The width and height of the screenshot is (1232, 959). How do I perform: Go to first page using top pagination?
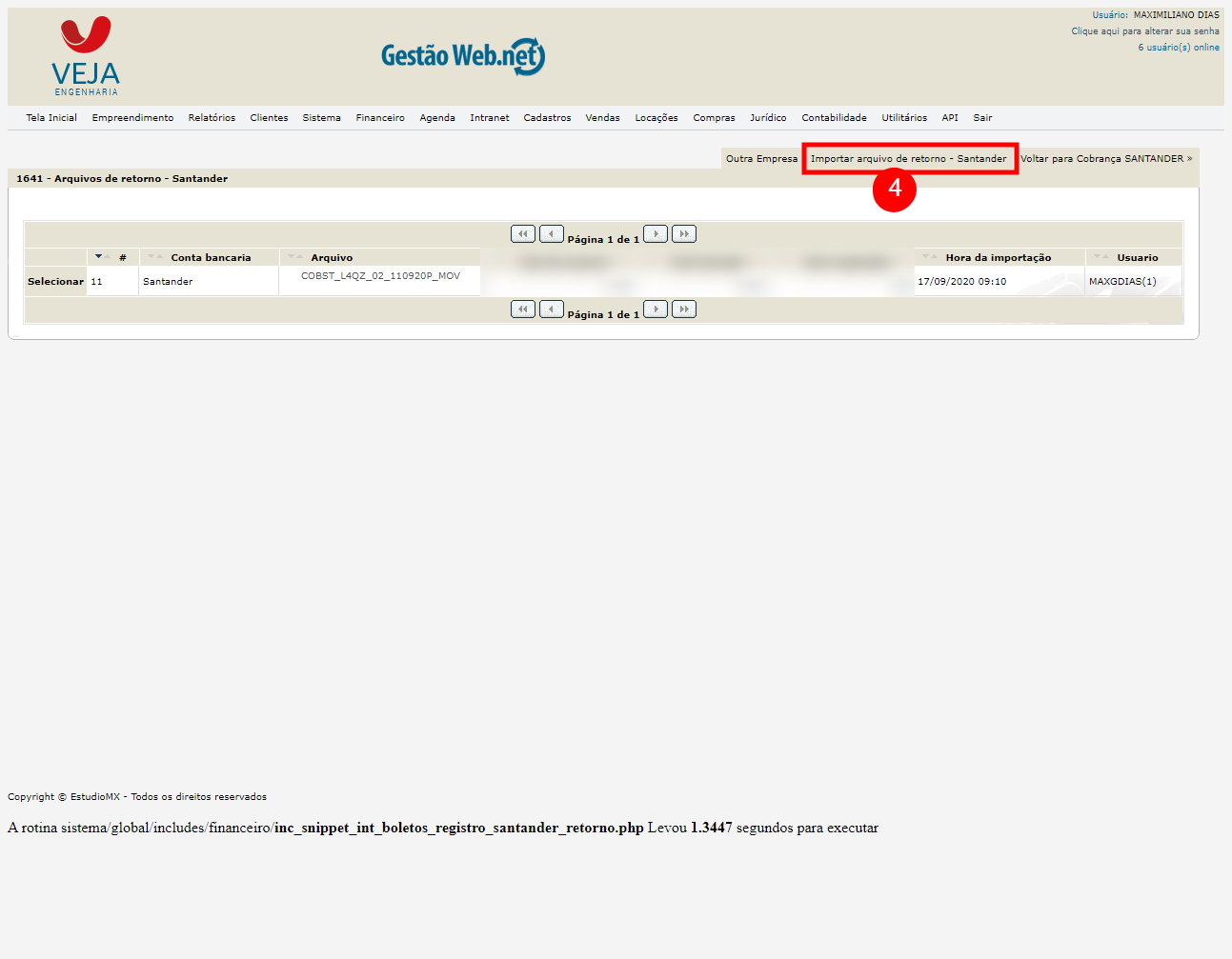coord(522,233)
